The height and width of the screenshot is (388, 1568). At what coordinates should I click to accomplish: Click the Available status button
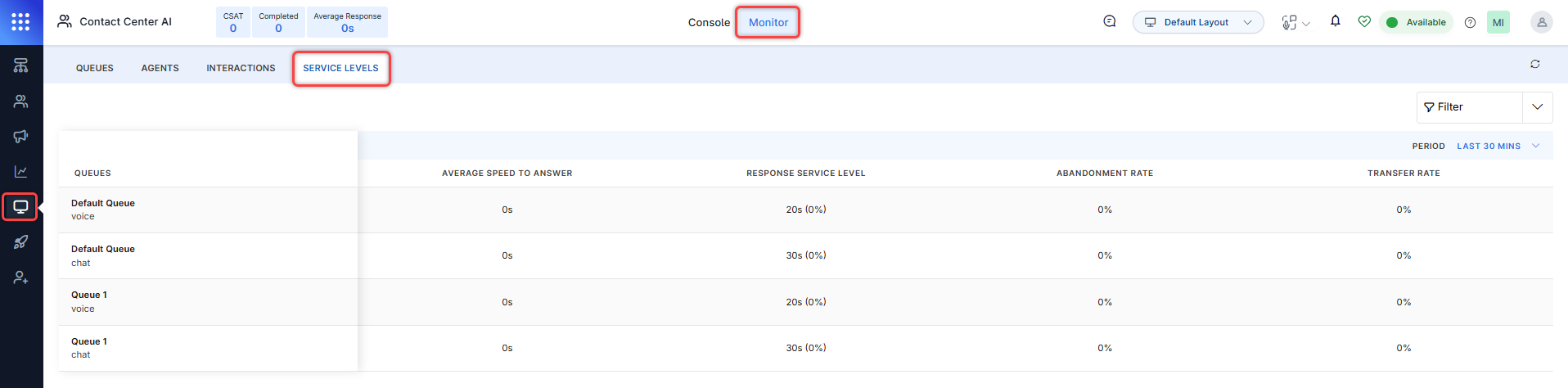point(1416,22)
